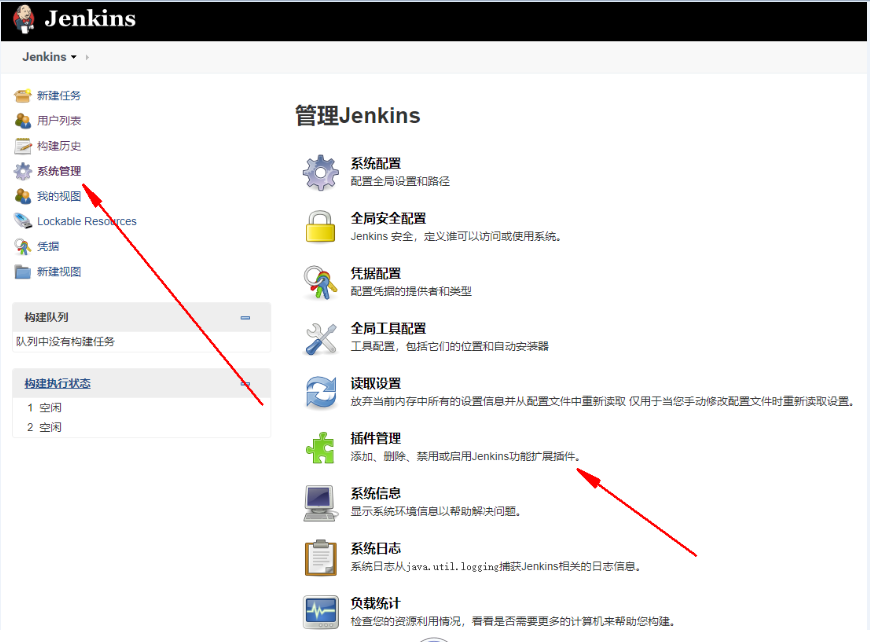Screen dimensions: 870x642
Task: Click the 凭据配置 keys icon
Action: coord(321,282)
